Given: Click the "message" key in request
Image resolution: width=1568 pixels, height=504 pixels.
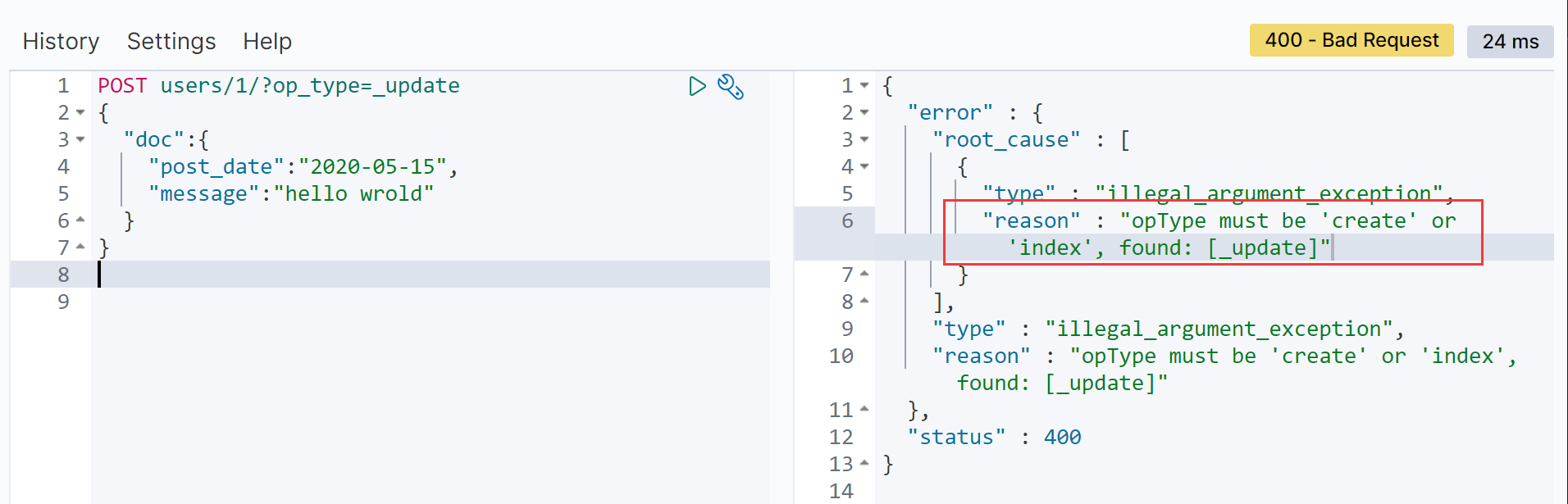Looking at the screenshot, I should point(204,193).
